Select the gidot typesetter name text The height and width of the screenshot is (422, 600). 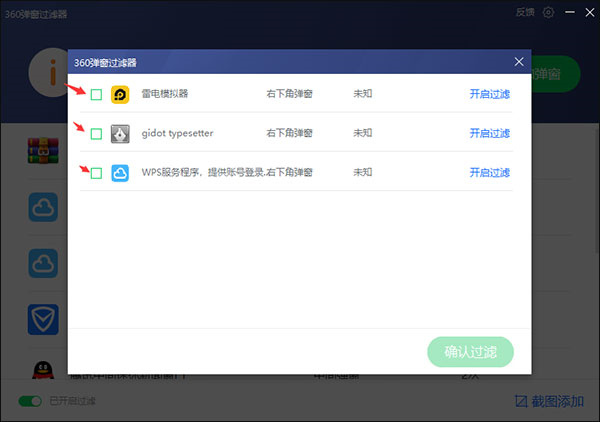[x=178, y=134]
